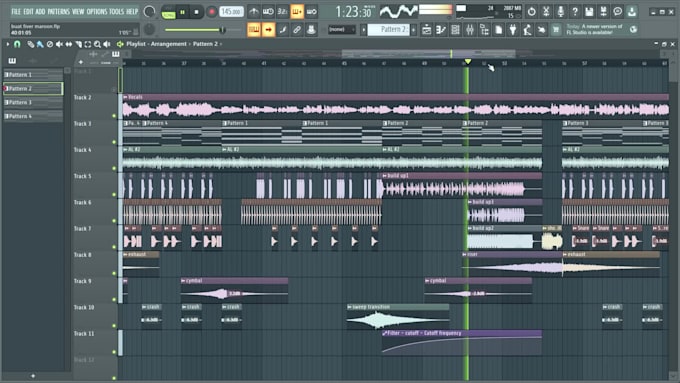This screenshot has height=383, width=680.
Task: Select the Draw pencil tool in Playlist
Action: [30, 44]
